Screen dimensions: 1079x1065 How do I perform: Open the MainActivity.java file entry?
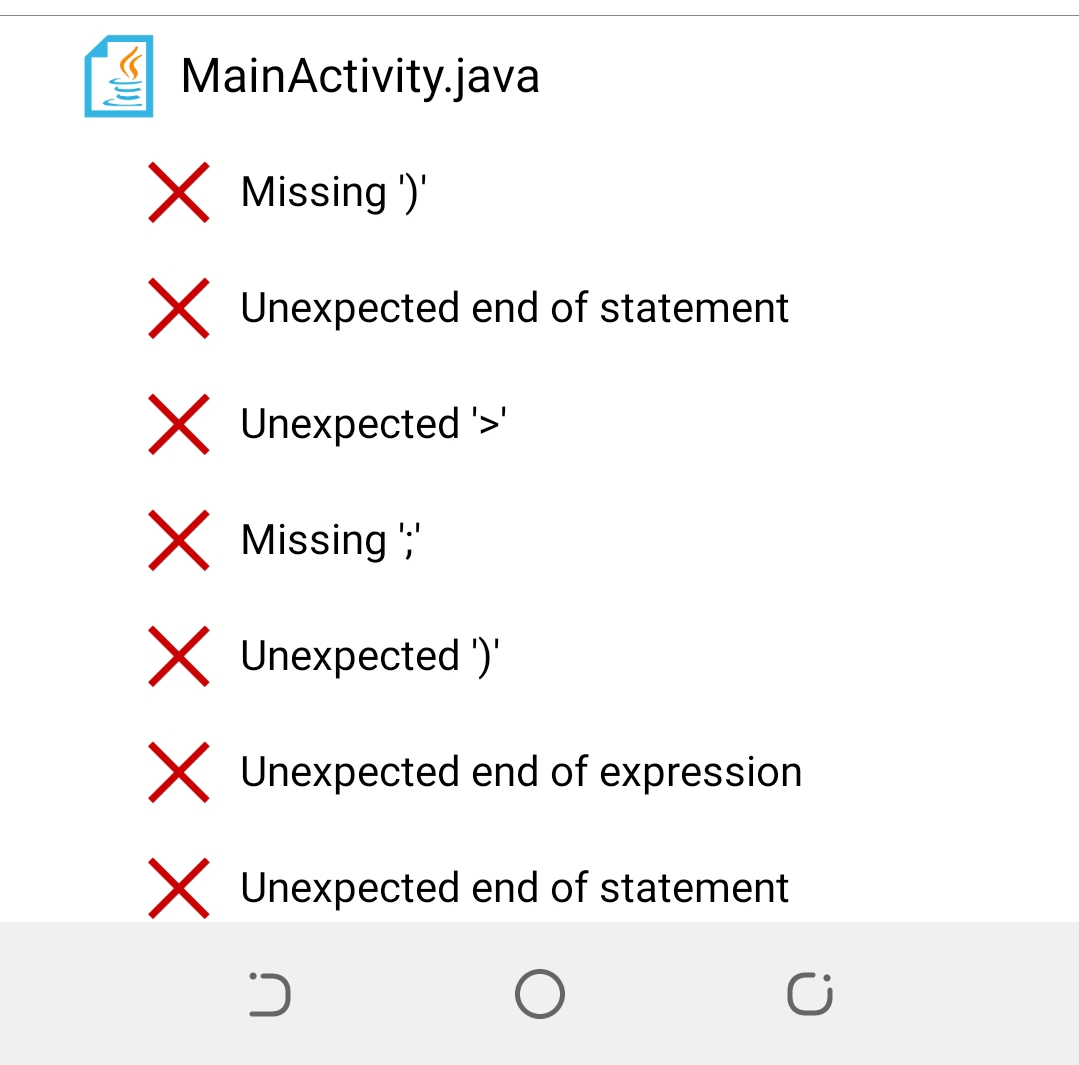pyautogui.click(x=540, y=76)
